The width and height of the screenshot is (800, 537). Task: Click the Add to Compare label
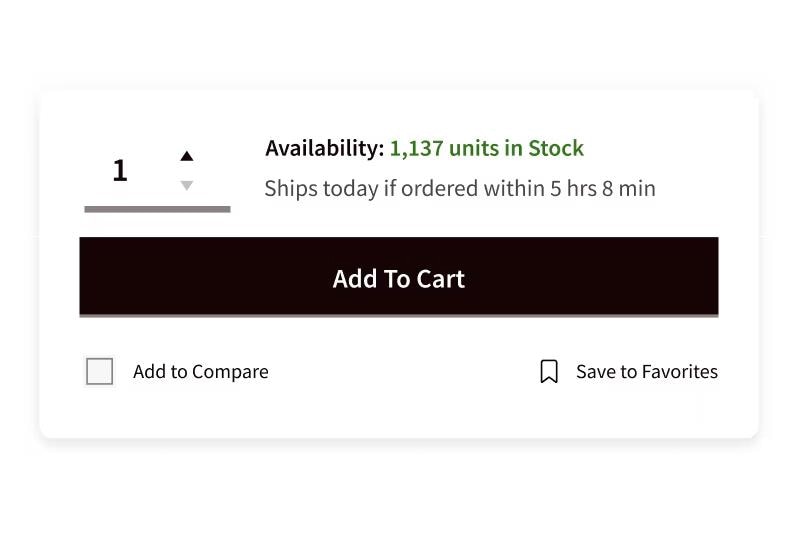(200, 372)
